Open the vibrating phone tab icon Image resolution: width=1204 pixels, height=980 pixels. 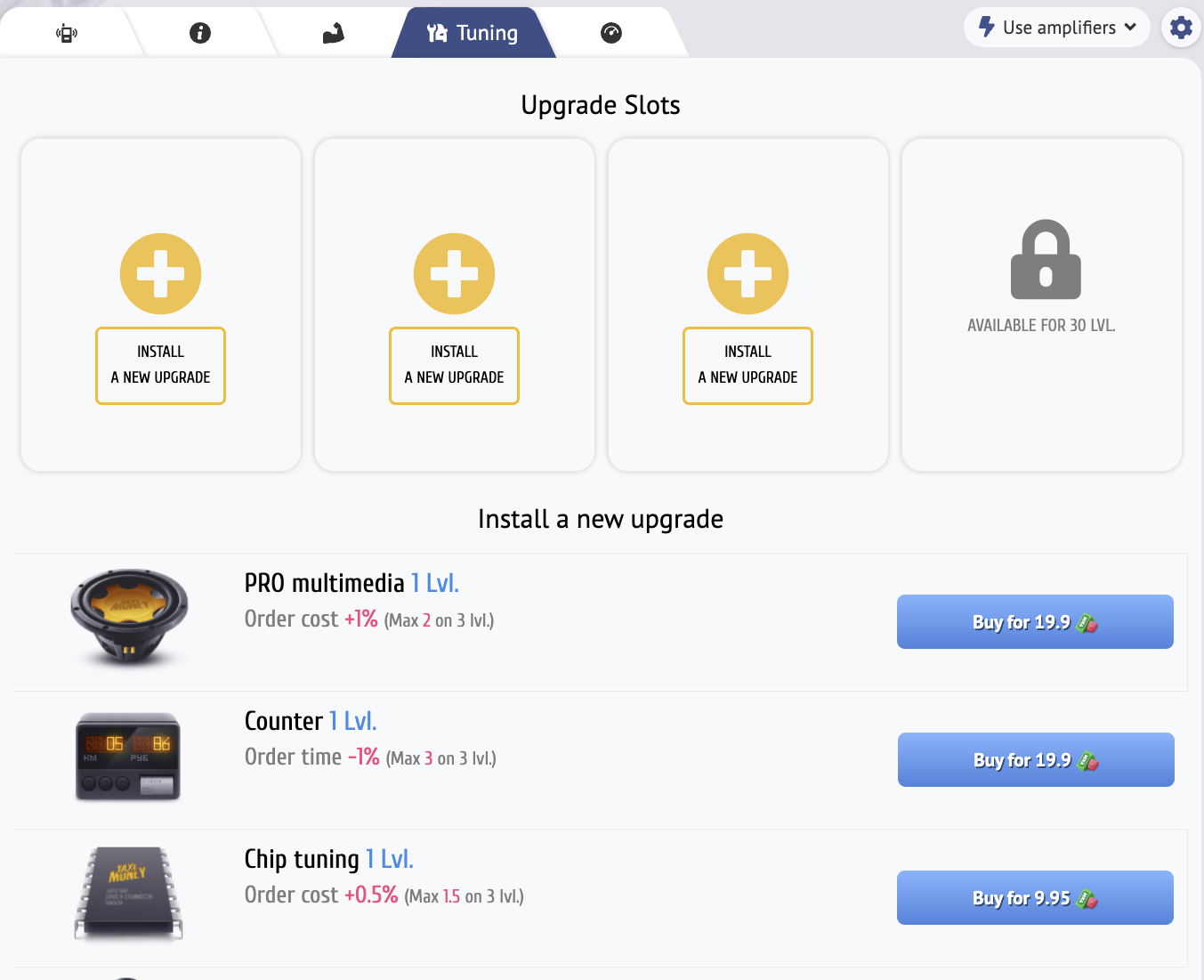pos(67,34)
